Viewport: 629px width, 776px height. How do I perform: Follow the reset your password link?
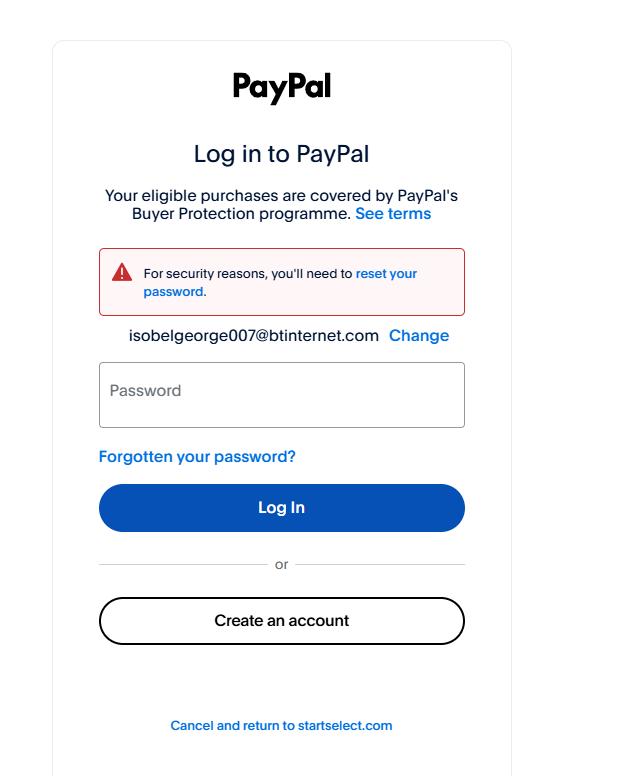coord(386,273)
